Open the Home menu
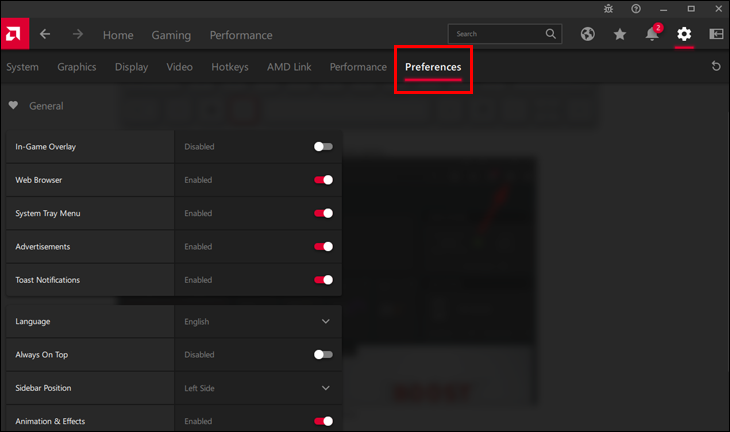The width and height of the screenshot is (730, 432). point(118,35)
